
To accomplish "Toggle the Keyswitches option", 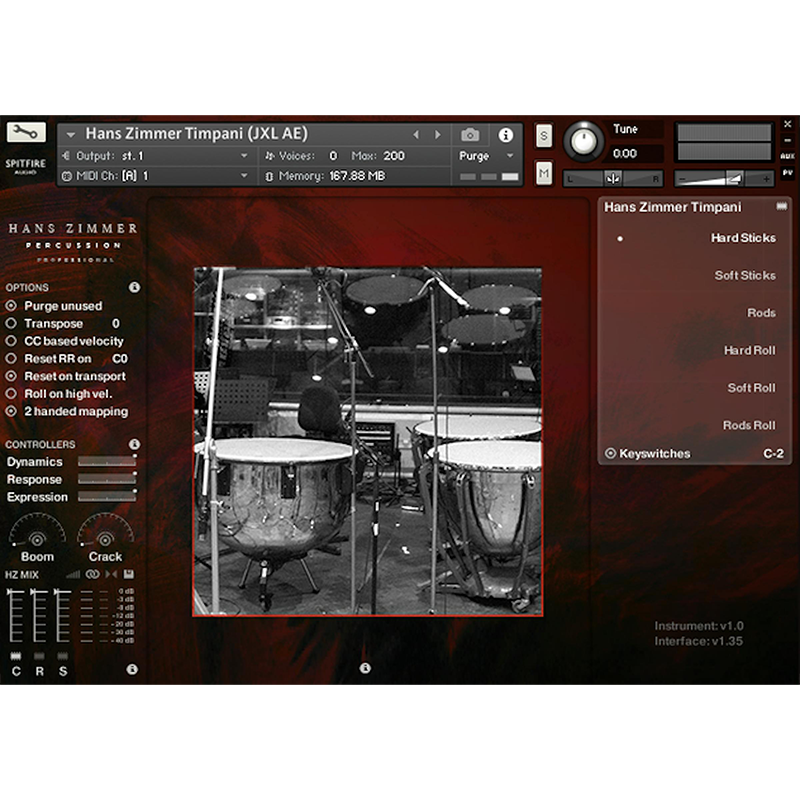I will [x=610, y=453].
